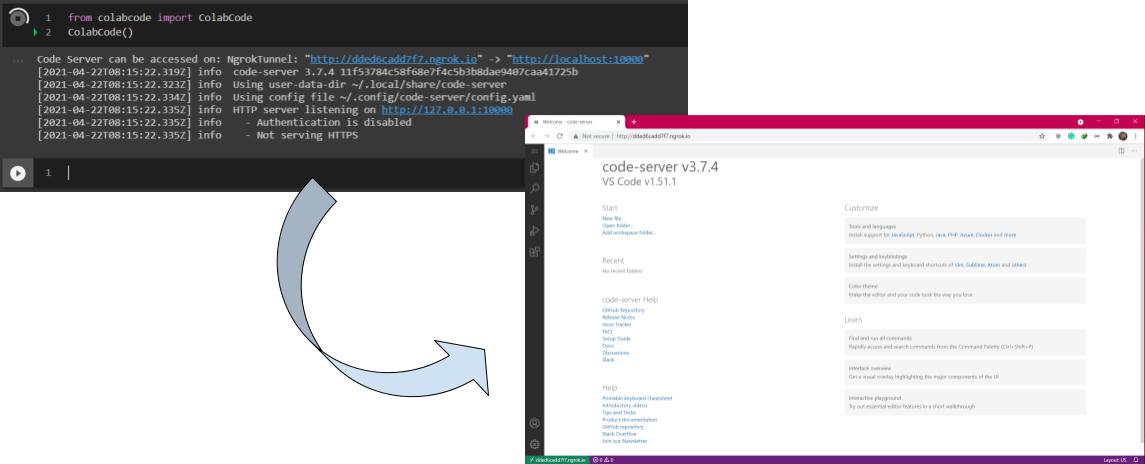This screenshot has height=464, width=1145.
Task: Bookmark this page with star icon
Action: point(1042,136)
